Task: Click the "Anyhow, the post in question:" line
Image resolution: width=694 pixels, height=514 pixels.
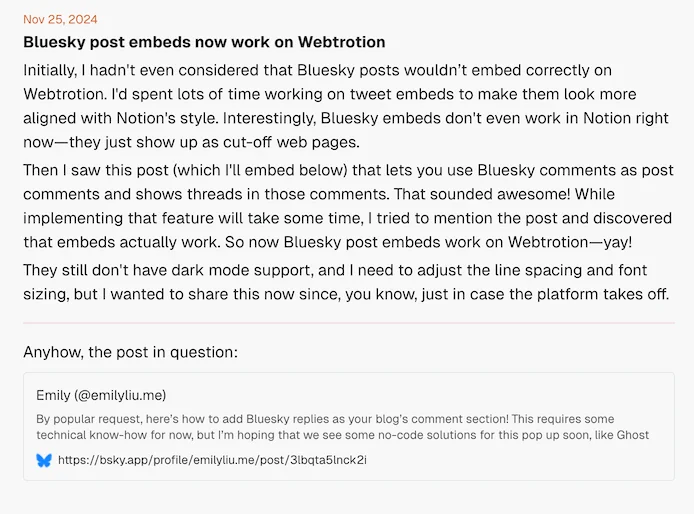Action: tap(131, 352)
